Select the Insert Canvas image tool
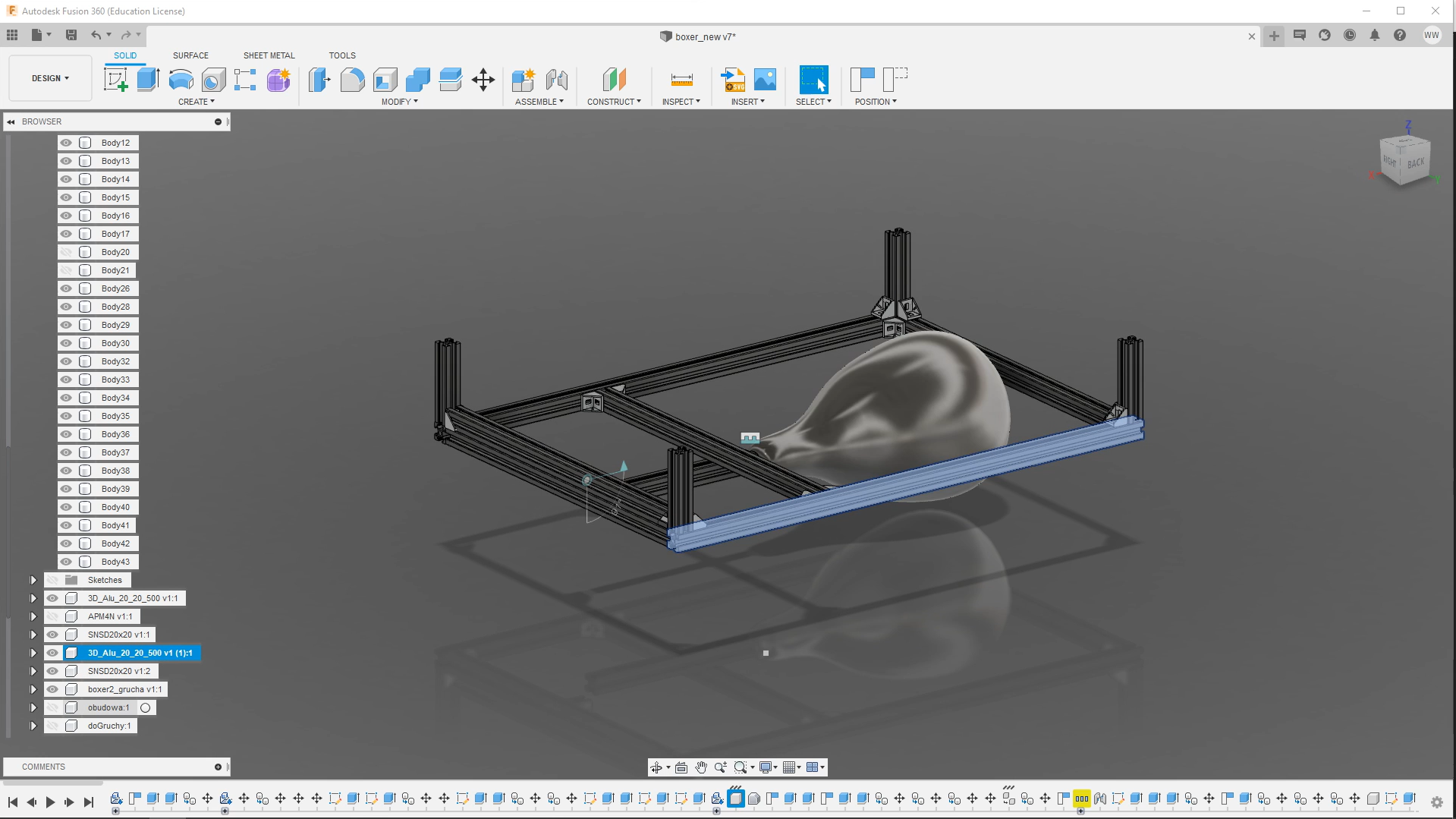Image resolution: width=1456 pixels, height=819 pixels. 765,80
